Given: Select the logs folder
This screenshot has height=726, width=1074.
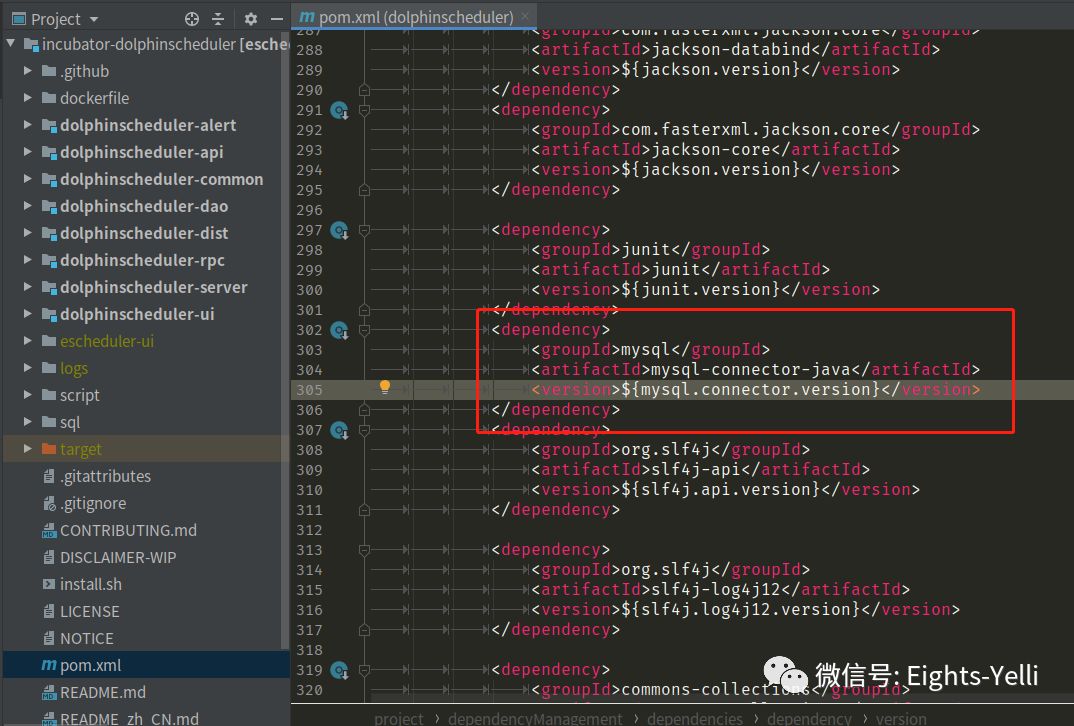Looking at the screenshot, I should pos(74,368).
